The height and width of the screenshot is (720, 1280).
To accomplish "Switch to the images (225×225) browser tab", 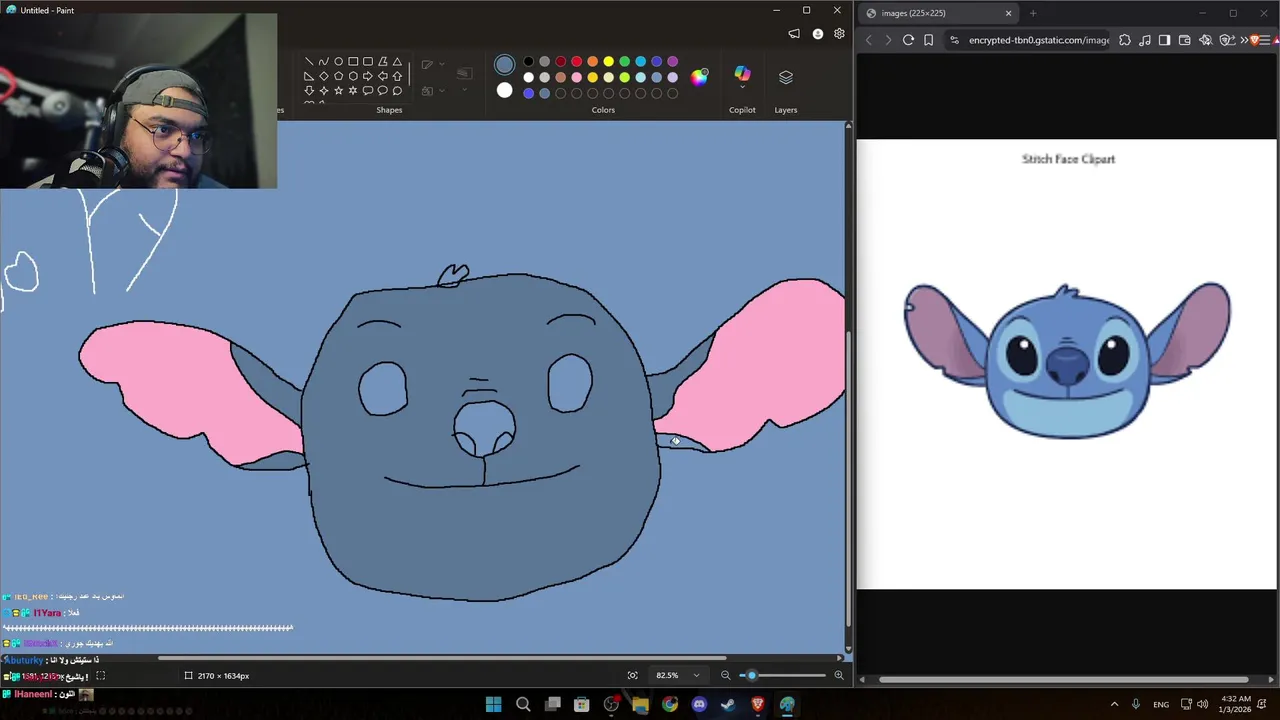I will (938, 13).
